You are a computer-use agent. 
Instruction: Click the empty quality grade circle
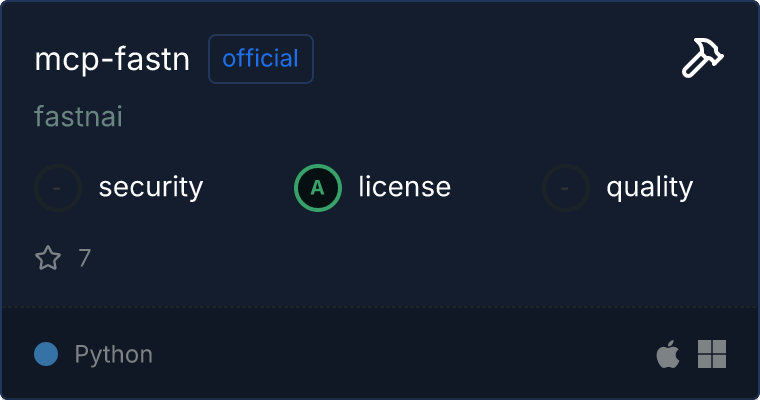[x=566, y=187]
